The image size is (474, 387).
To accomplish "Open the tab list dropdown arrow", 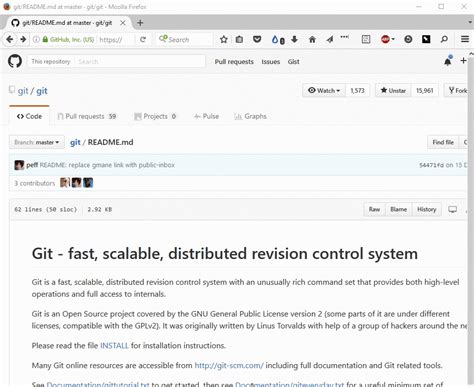I will [470, 22].
